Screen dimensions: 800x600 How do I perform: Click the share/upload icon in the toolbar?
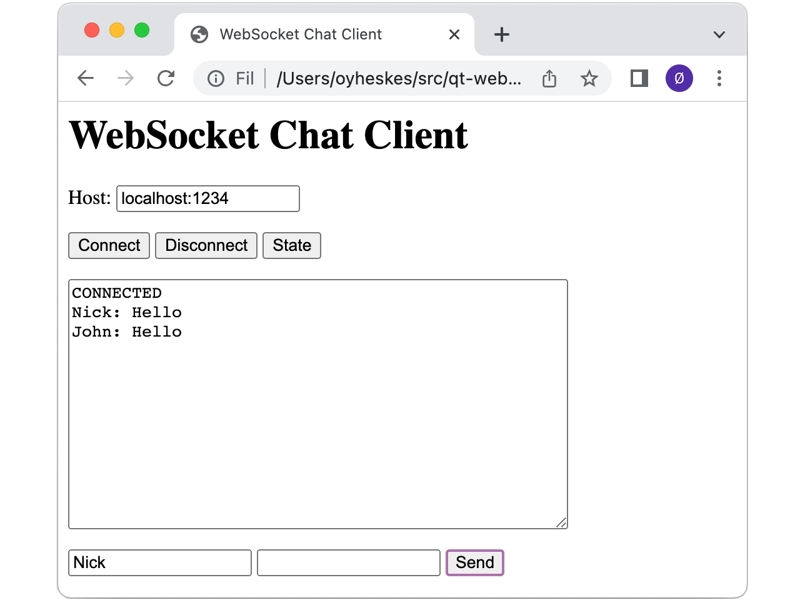pos(549,77)
